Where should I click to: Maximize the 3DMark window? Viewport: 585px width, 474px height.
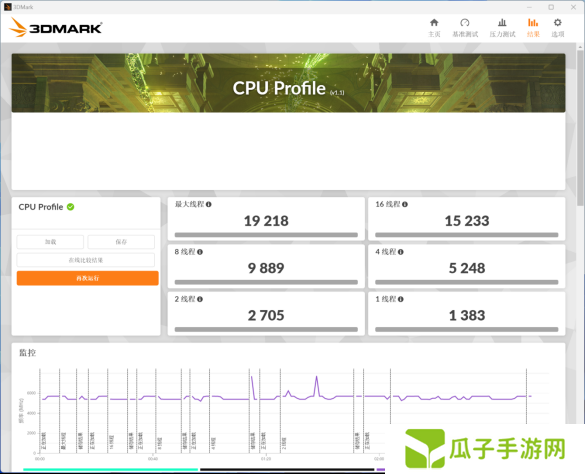click(x=551, y=7)
